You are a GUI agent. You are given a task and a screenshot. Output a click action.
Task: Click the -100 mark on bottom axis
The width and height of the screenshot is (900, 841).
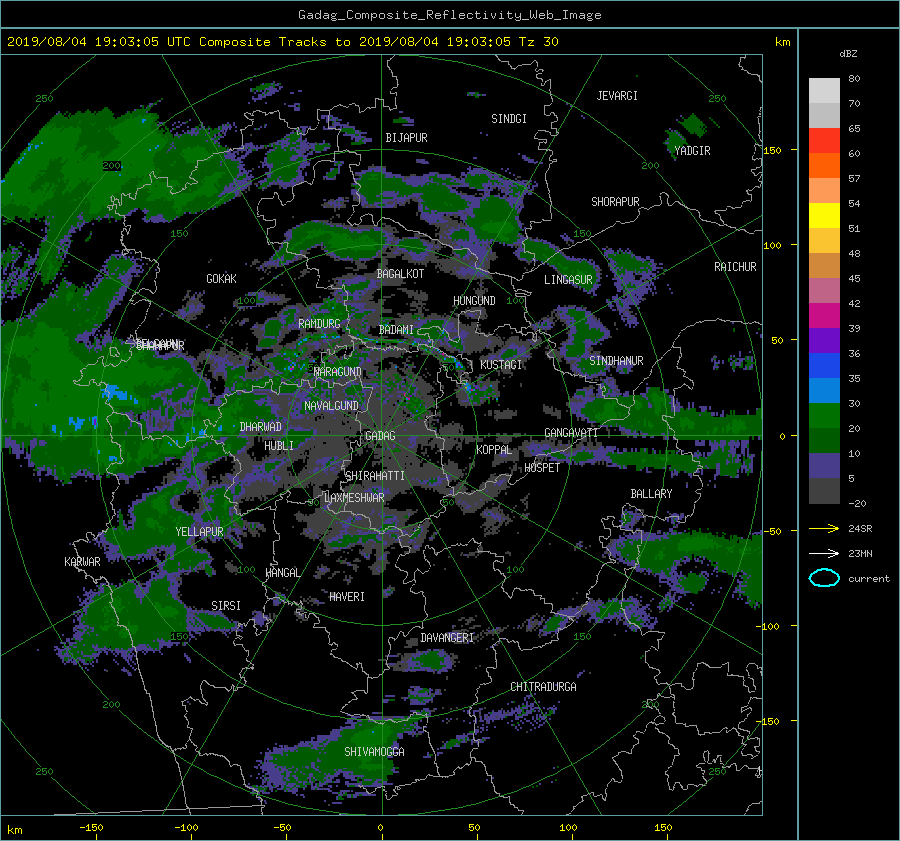tap(186, 828)
